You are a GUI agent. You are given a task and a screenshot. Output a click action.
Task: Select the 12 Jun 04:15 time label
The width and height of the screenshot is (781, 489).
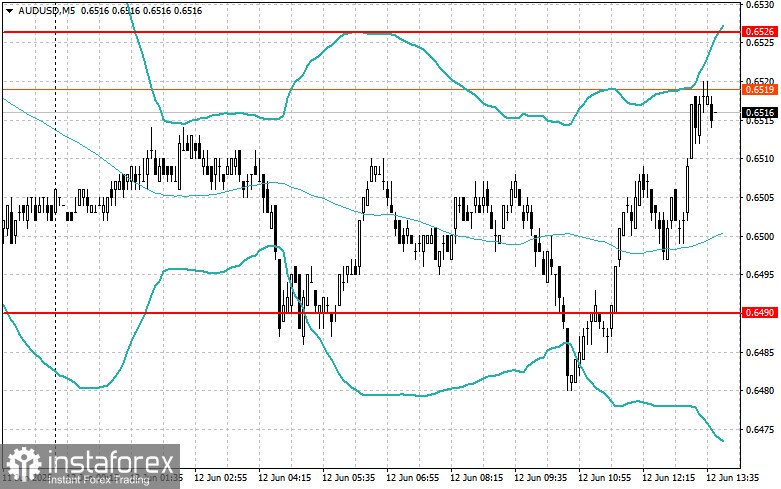[284, 478]
